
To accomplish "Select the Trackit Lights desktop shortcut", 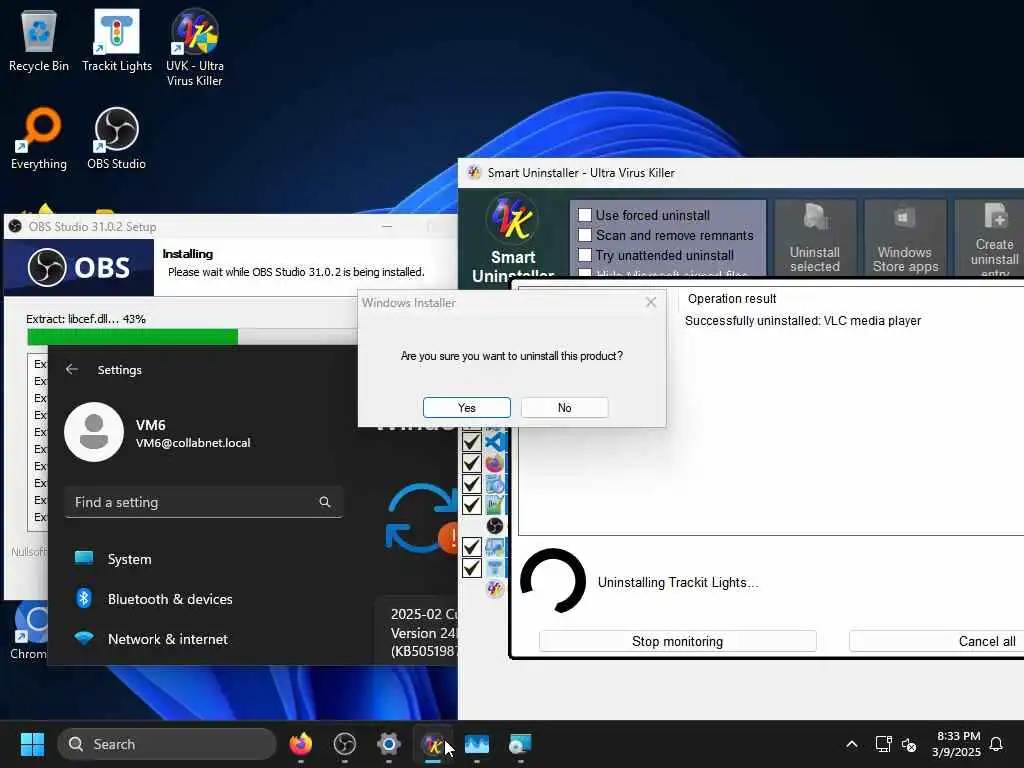I will (117, 40).
